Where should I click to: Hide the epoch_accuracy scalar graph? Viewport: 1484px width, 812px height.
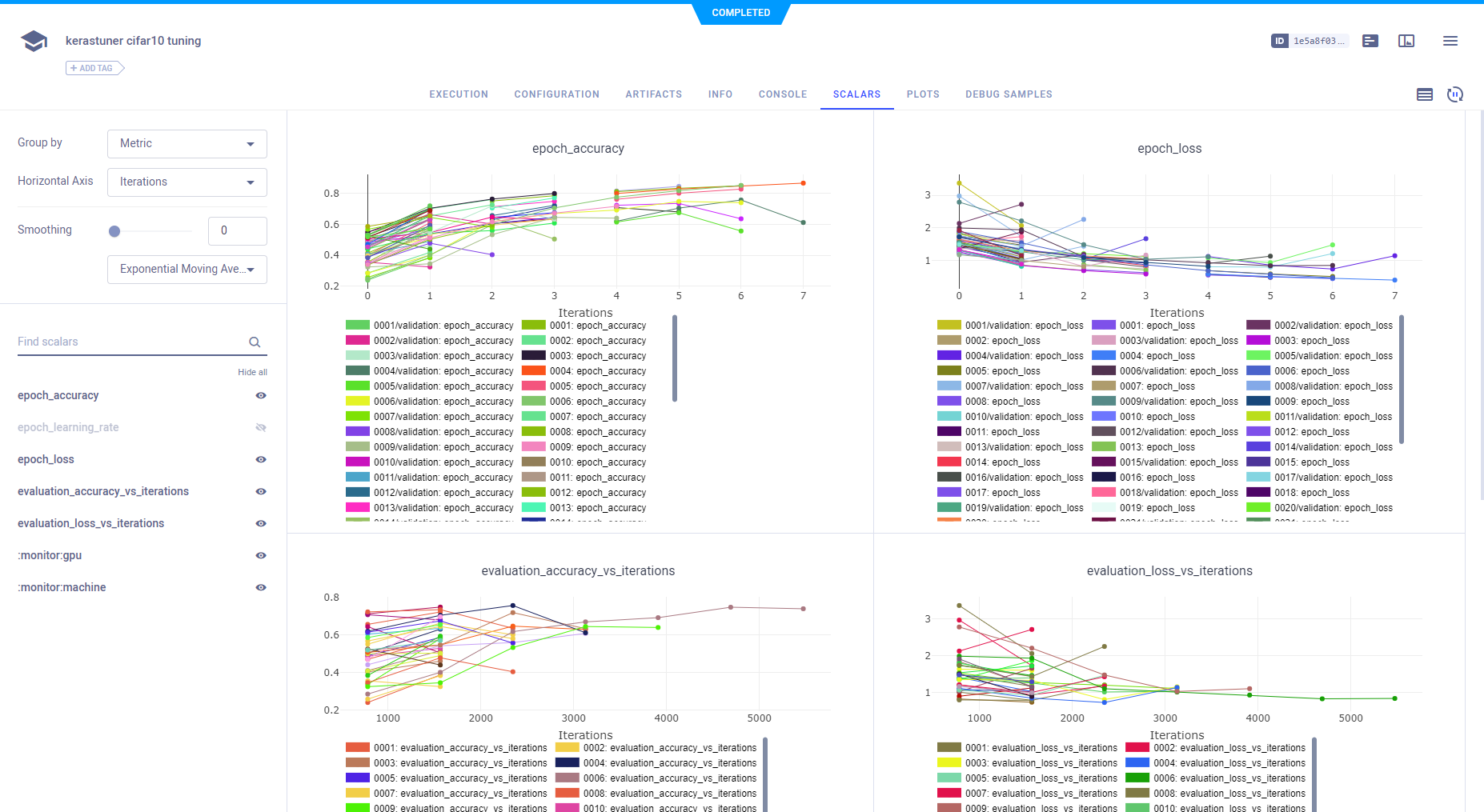click(261, 395)
